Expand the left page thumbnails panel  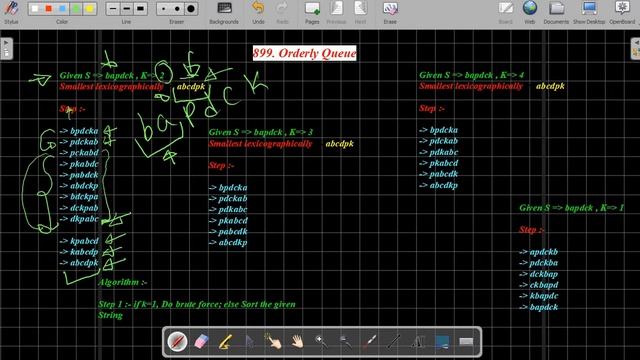click(x=6, y=49)
